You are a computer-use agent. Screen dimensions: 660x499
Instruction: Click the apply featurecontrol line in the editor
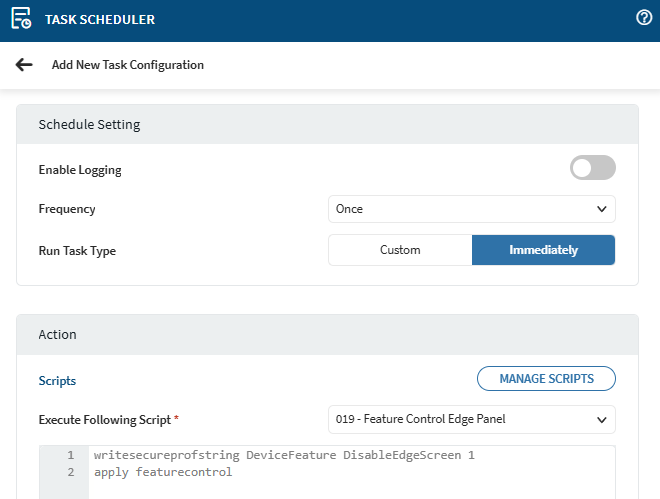(163, 472)
